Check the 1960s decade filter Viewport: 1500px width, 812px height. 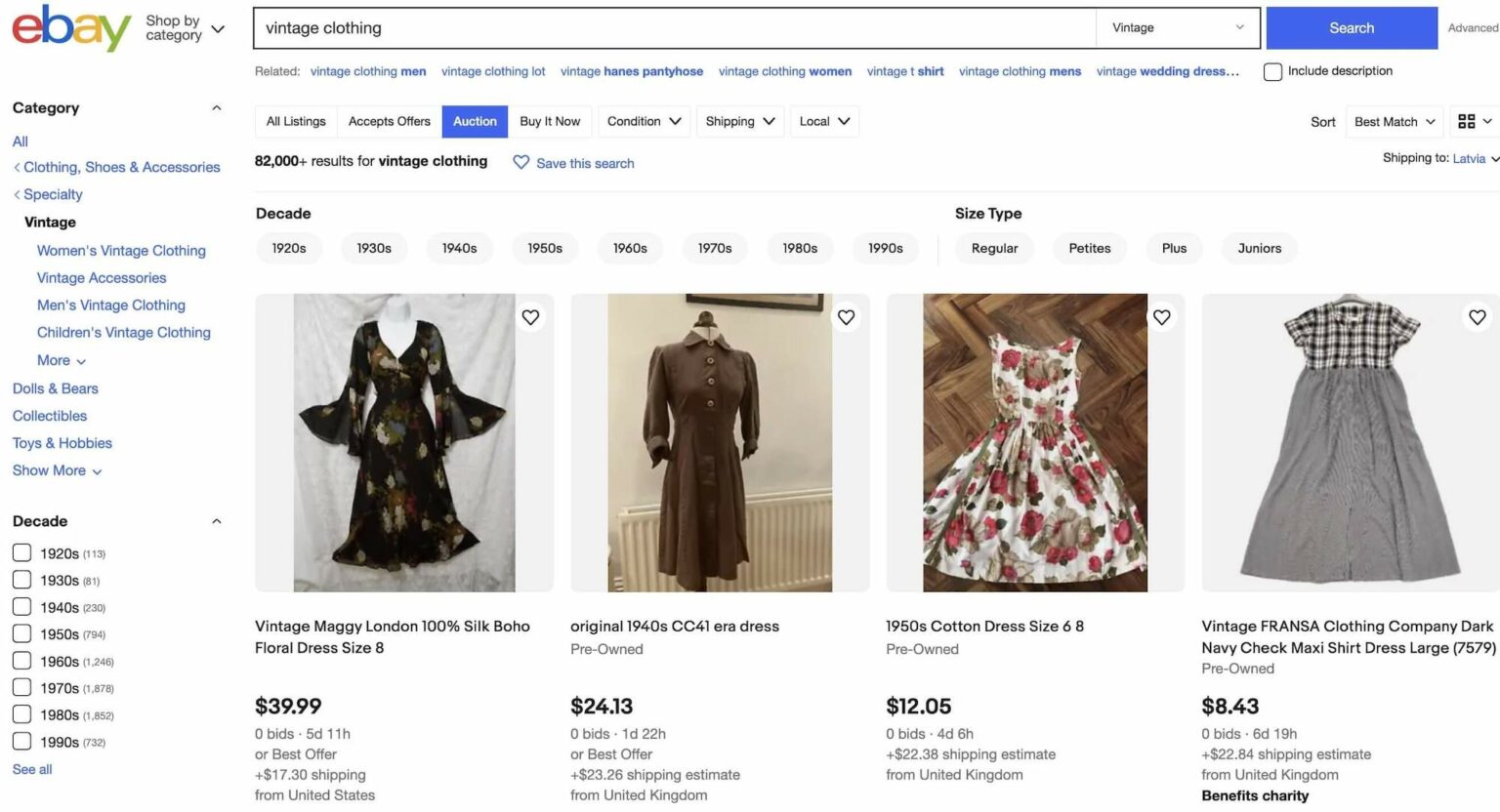coord(21,661)
